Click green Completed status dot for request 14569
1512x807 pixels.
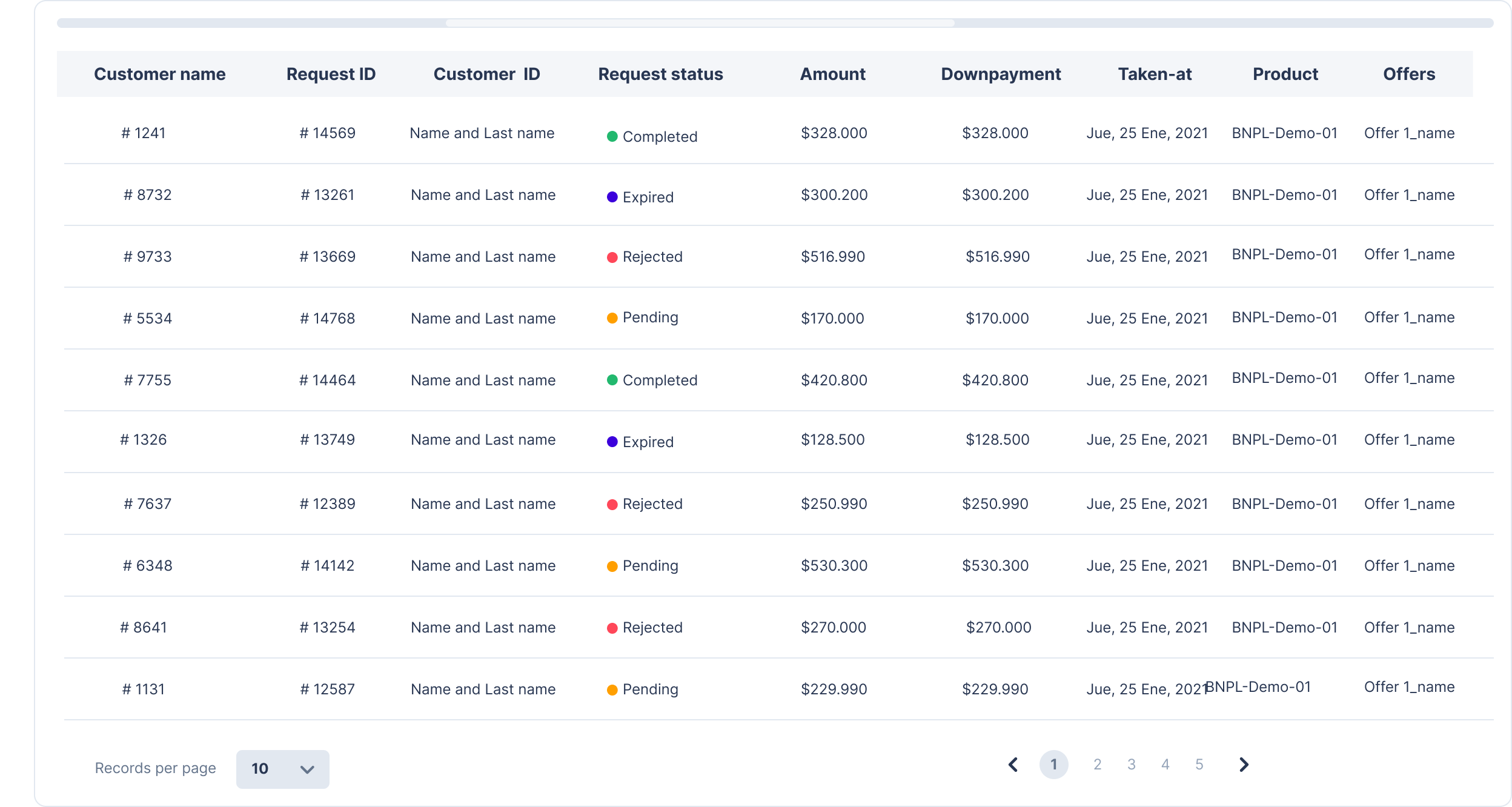612,137
